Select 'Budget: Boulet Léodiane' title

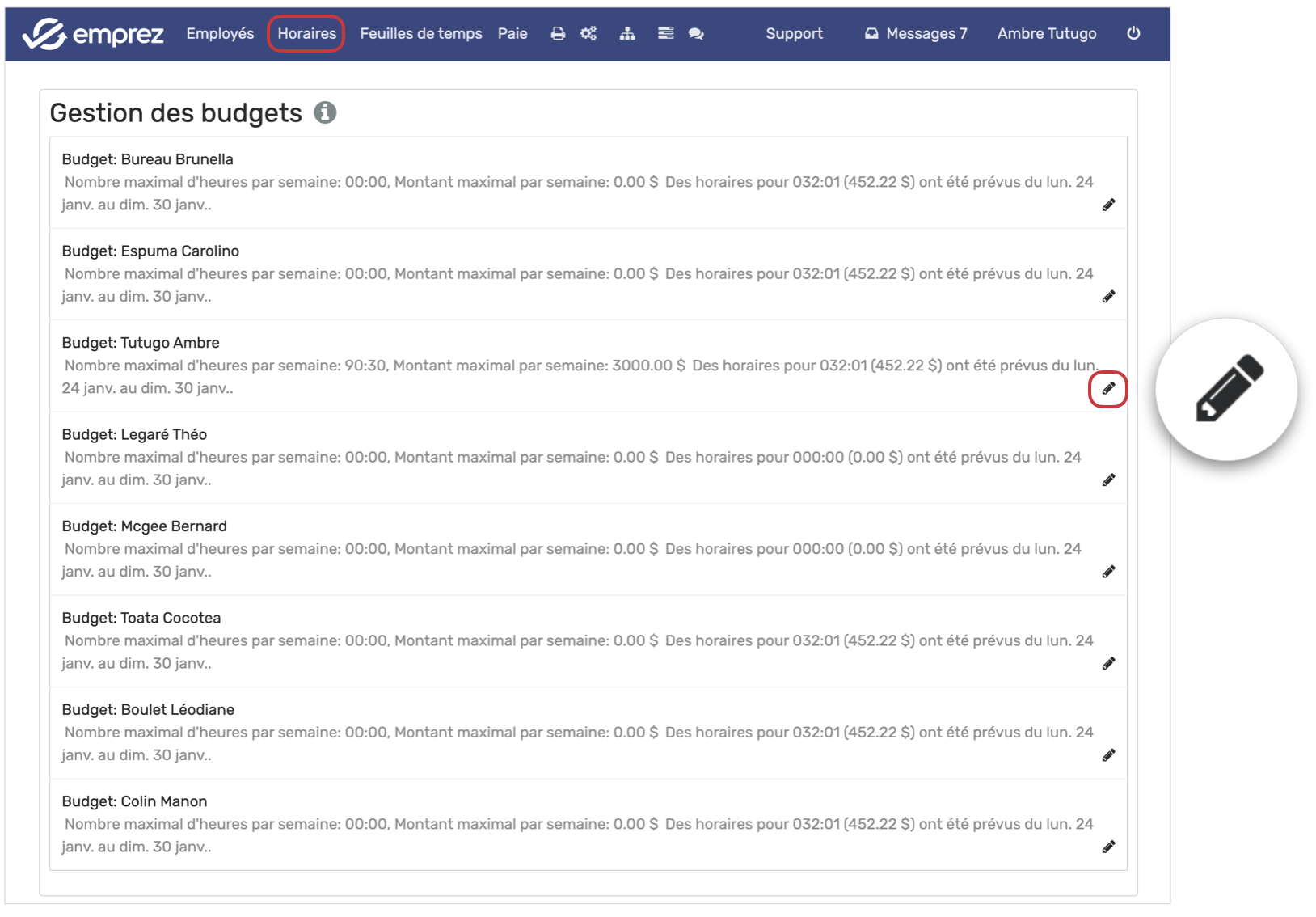[x=148, y=710]
